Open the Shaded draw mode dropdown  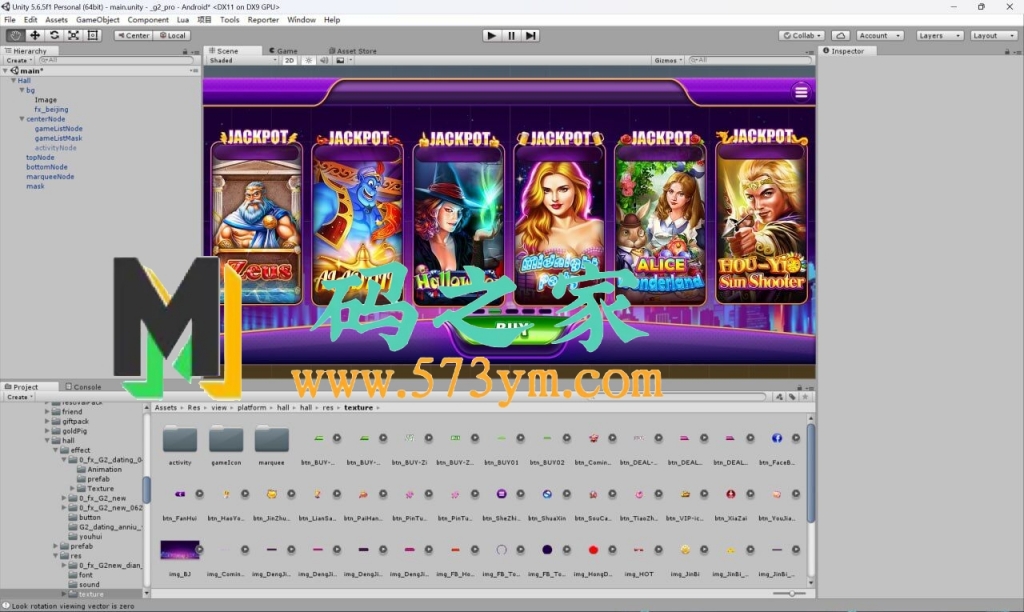pos(242,60)
